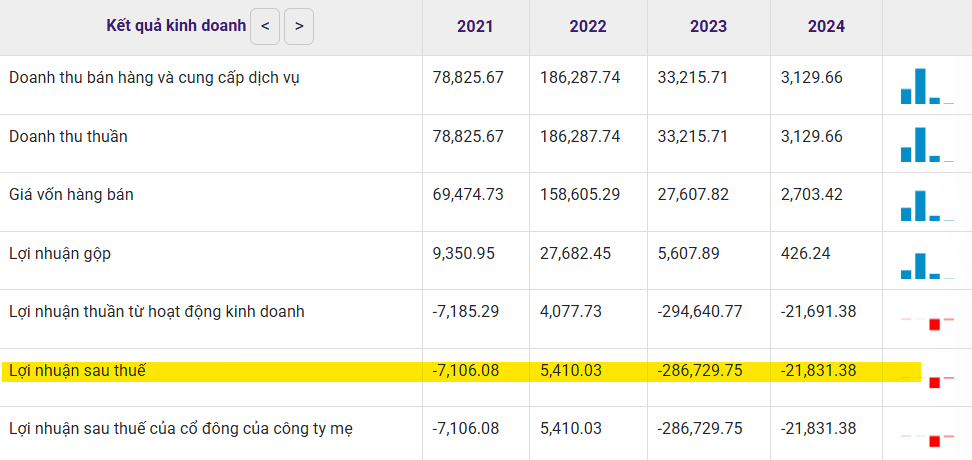Go to next period with right arrow button
The height and width of the screenshot is (460, 972).
299,26
